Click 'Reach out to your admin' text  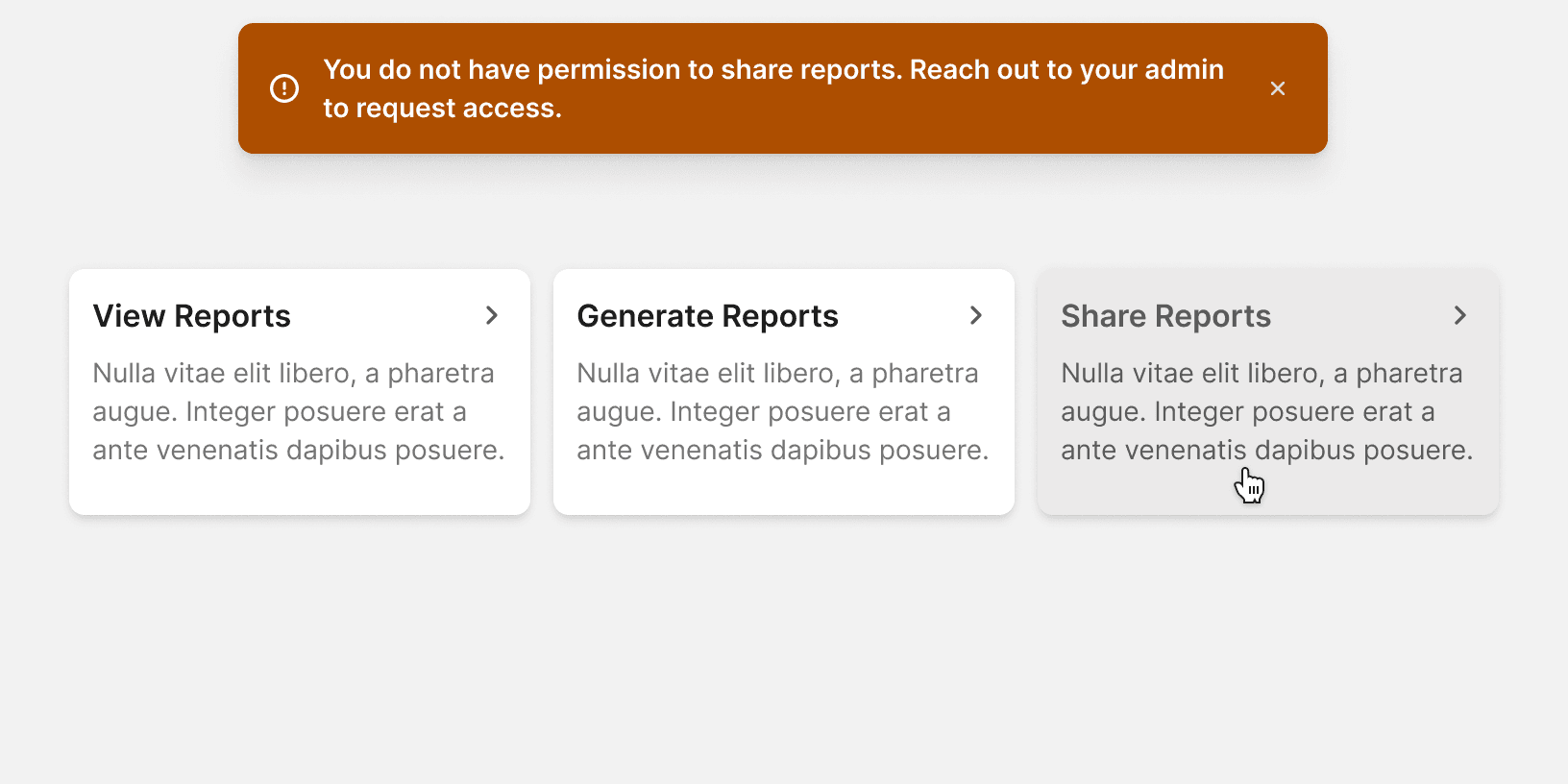[1066, 70]
